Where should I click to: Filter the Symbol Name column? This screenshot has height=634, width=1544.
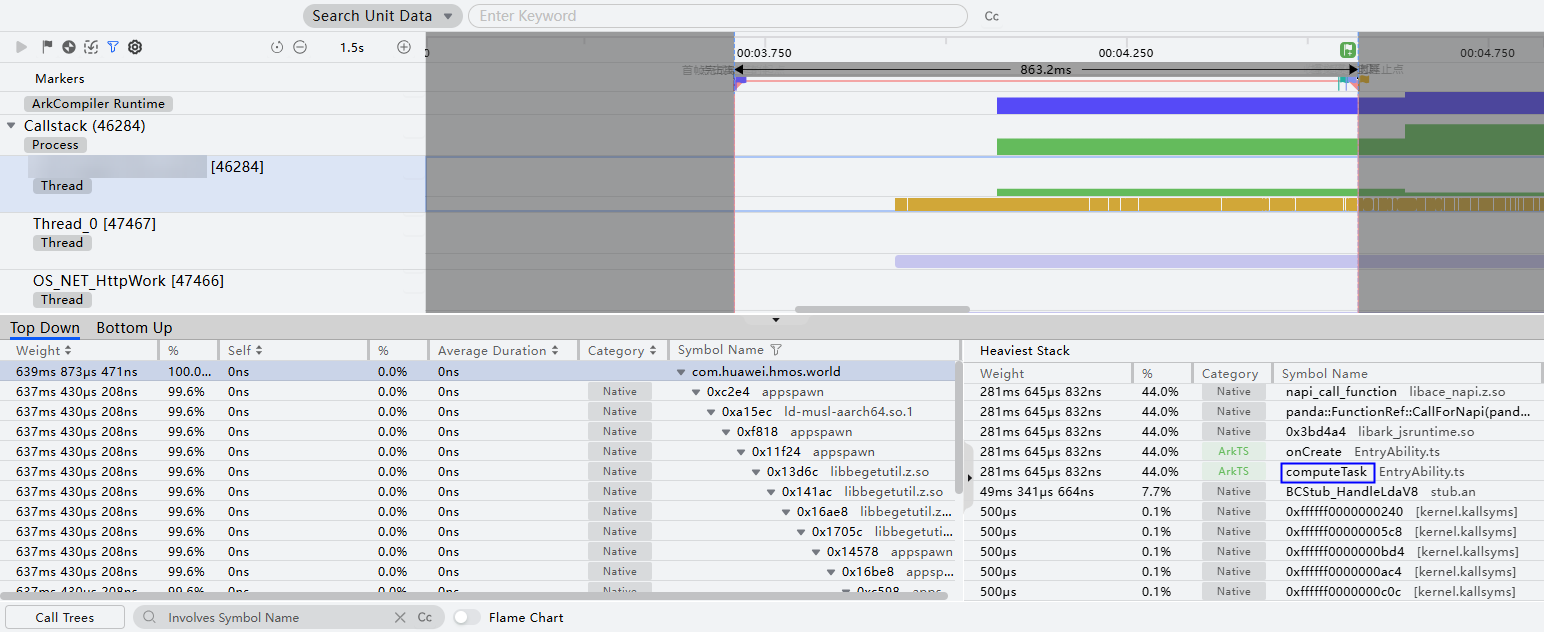776,350
